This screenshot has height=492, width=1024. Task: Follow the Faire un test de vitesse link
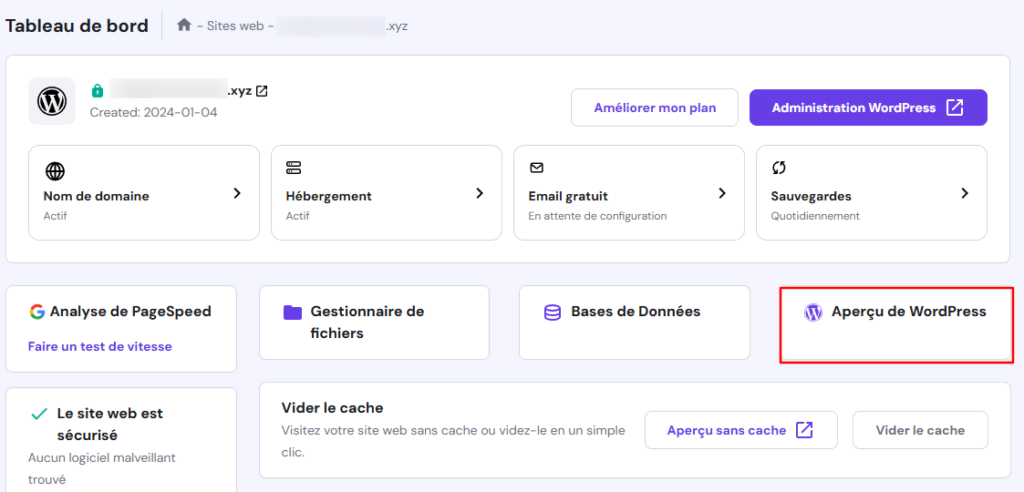[99, 347]
